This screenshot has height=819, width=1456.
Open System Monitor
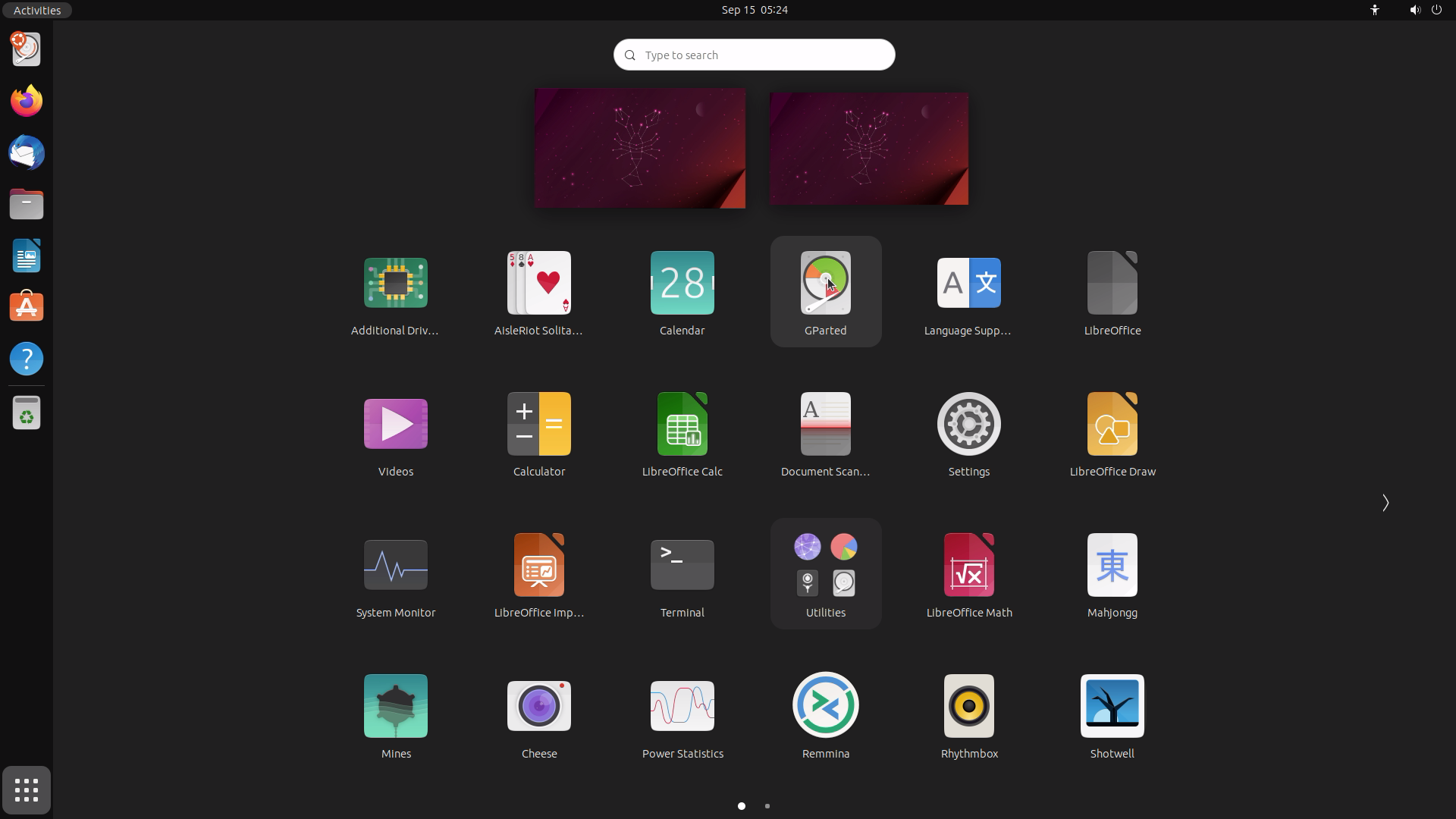point(395,574)
